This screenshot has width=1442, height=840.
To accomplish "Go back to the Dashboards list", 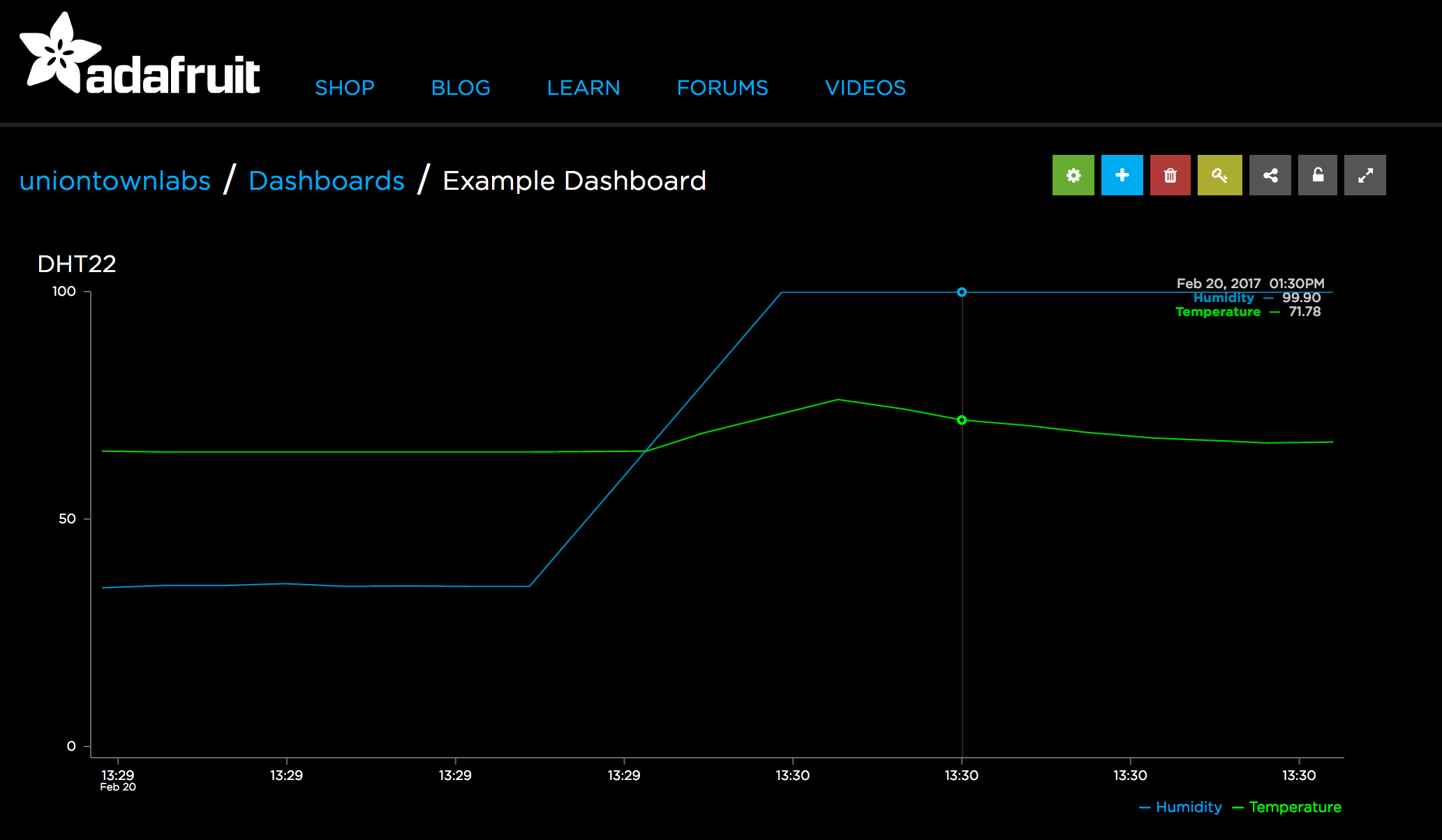I will coord(327,180).
